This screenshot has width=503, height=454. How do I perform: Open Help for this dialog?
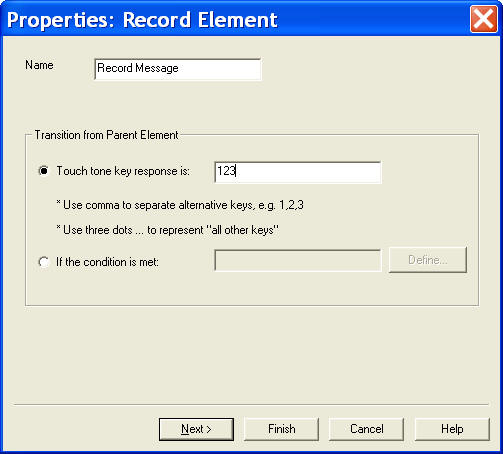tap(452, 429)
